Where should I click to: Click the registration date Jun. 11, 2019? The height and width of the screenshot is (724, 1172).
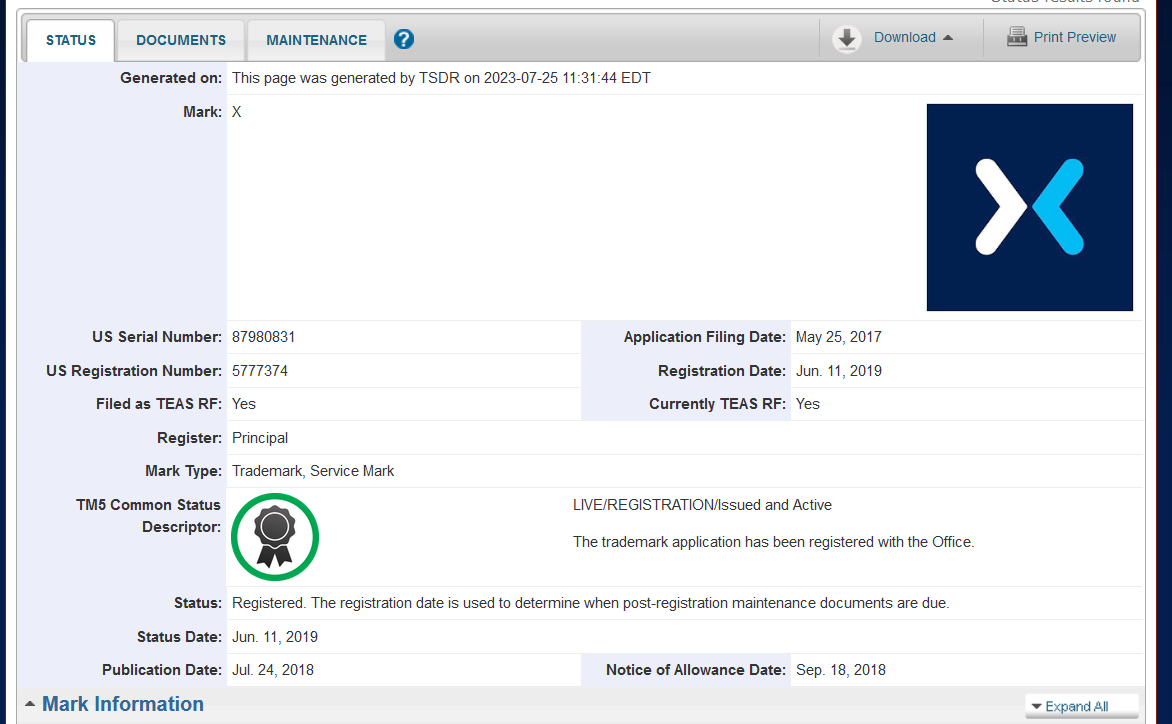pyautogui.click(x=839, y=371)
